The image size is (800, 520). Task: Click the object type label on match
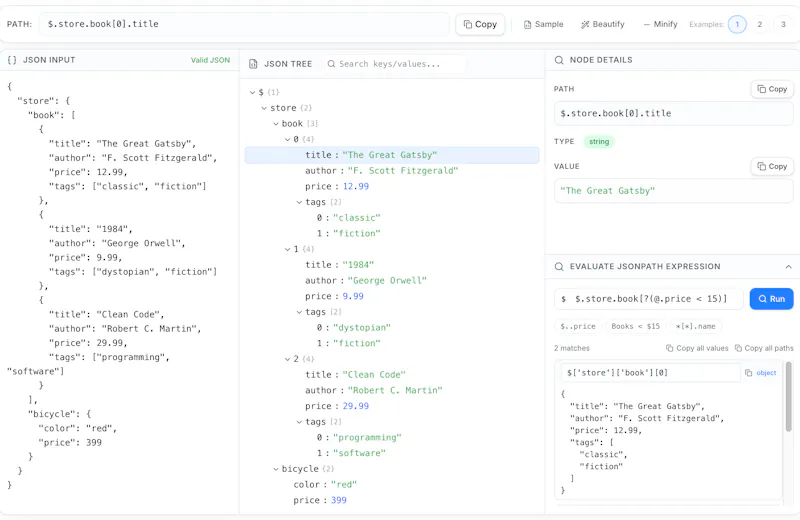[x=766, y=373]
